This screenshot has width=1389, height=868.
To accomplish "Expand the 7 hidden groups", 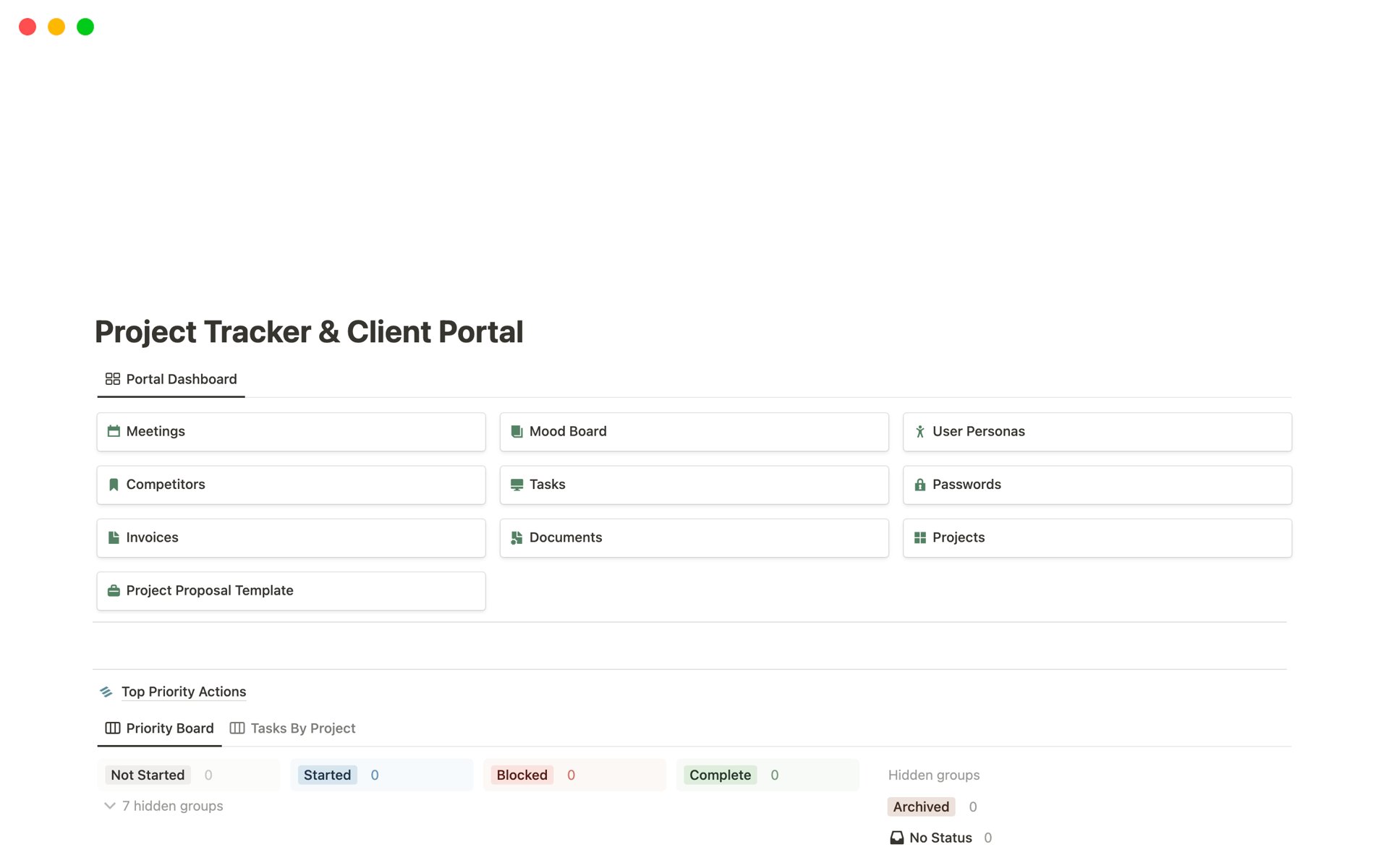I will click(163, 806).
